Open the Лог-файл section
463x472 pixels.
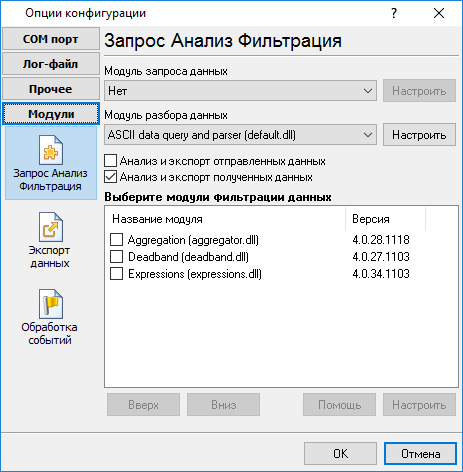pos(51,64)
